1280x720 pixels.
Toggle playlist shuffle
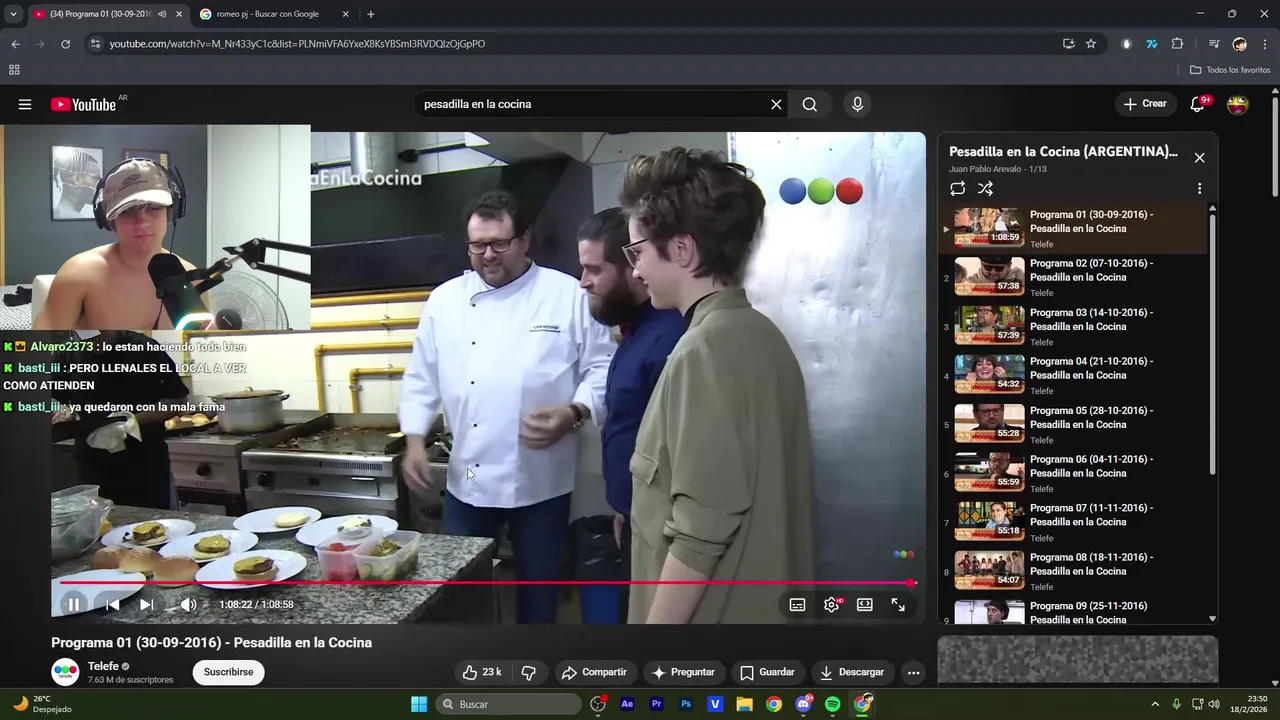pyautogui.click(x=985, y=188)
